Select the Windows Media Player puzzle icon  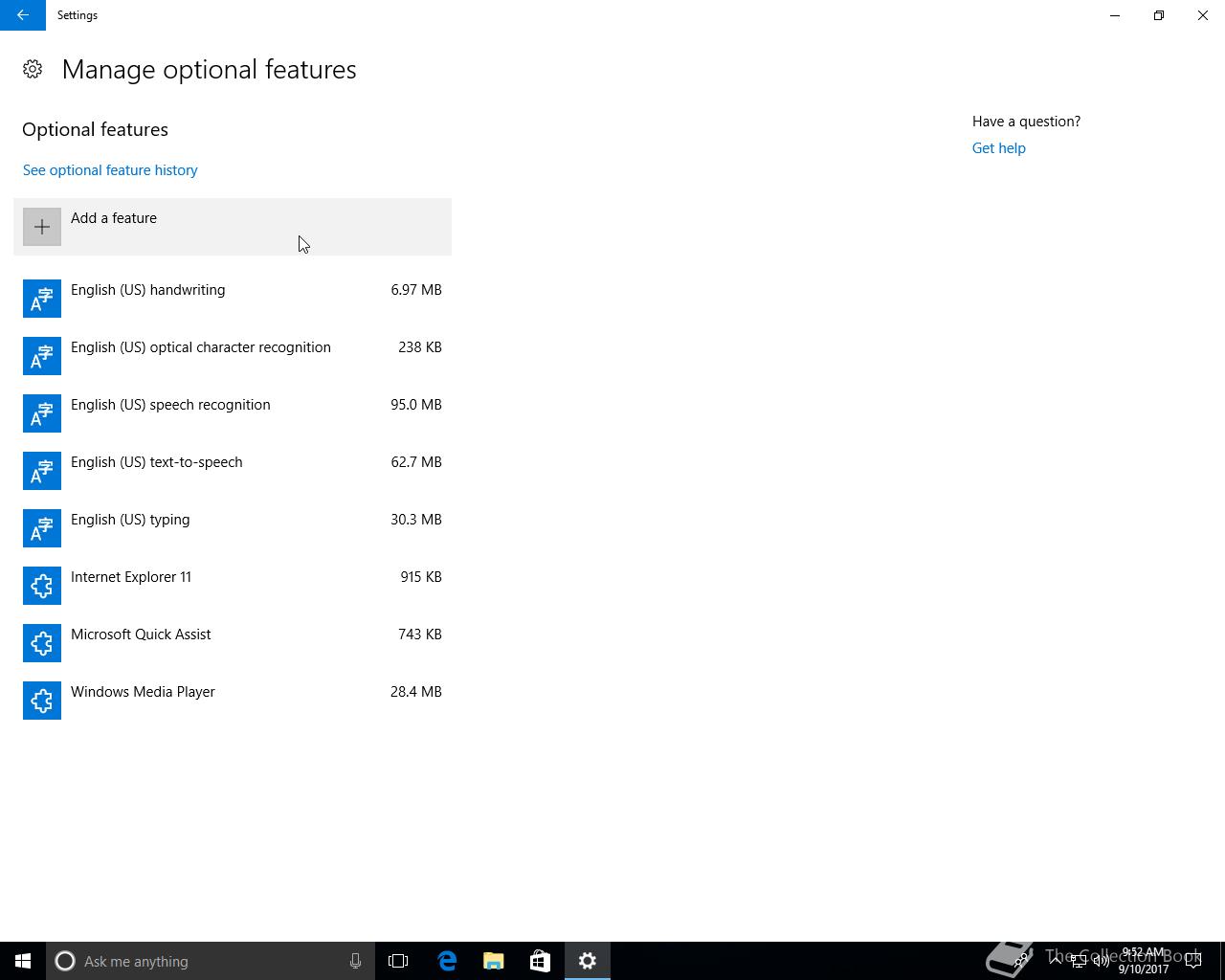42,701
